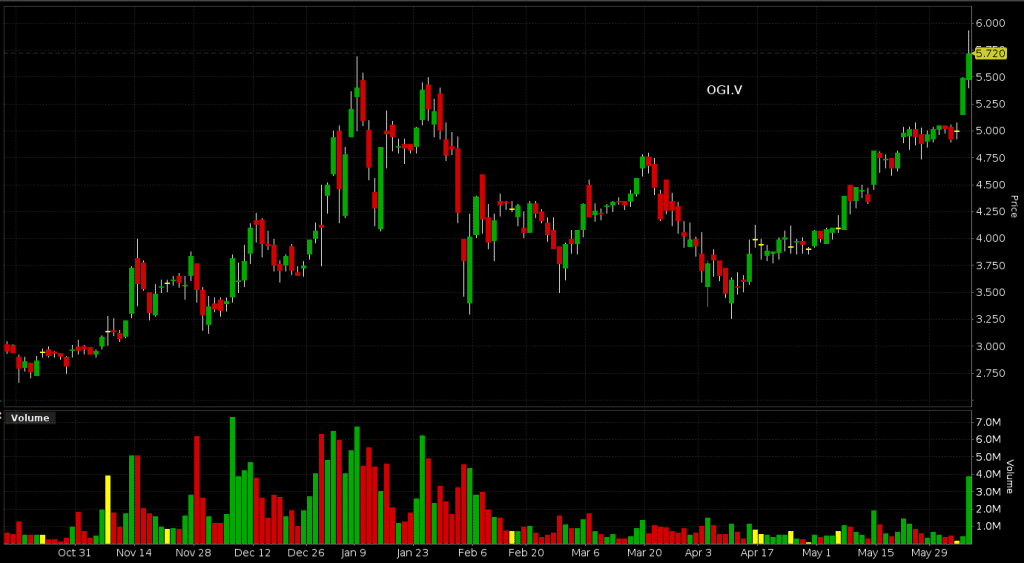Click the Volume panel label

click(30, 418)
